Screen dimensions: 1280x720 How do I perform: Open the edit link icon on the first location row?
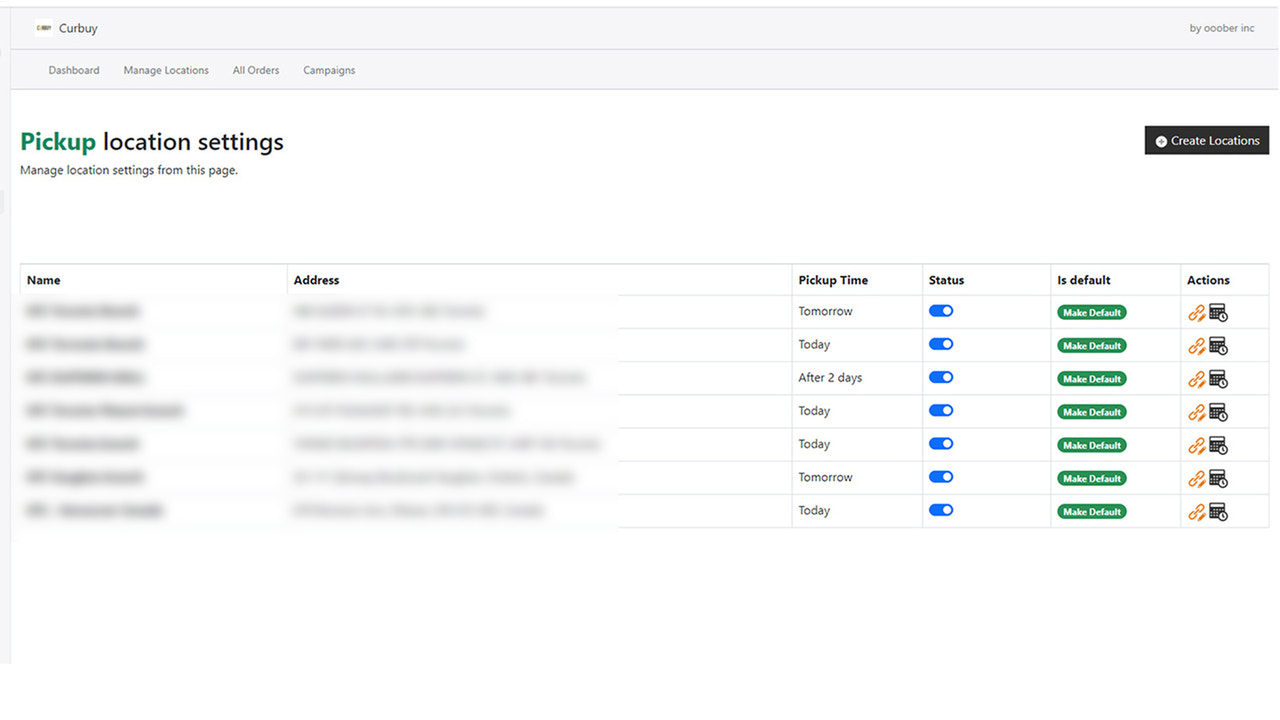(1197, 312)
